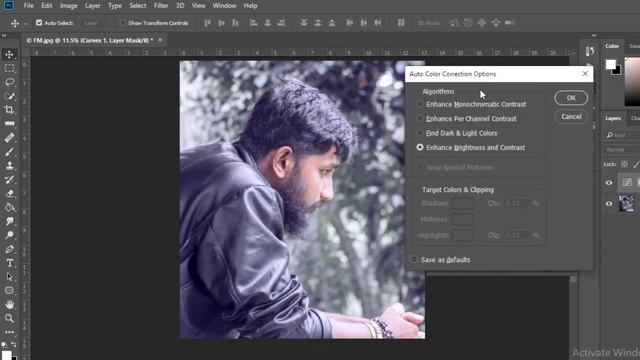Select the Hand tool
Screen dimensions: 640x360
point(9,304)
